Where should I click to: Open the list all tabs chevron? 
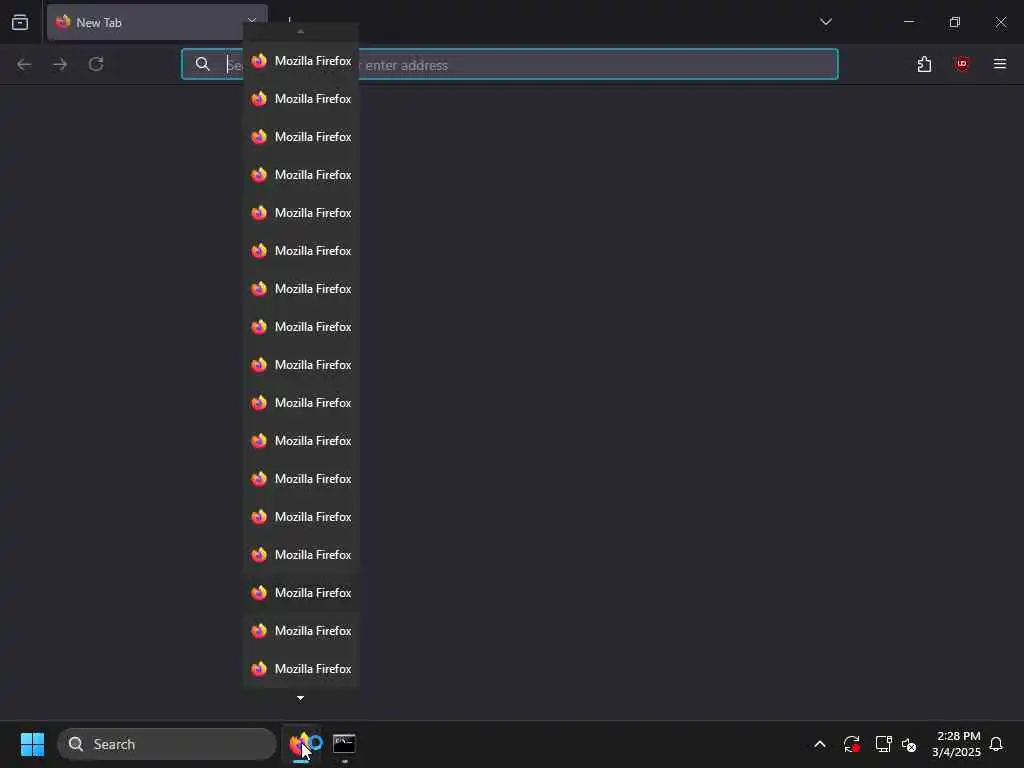pyautogui.click(x=825, y=22)
